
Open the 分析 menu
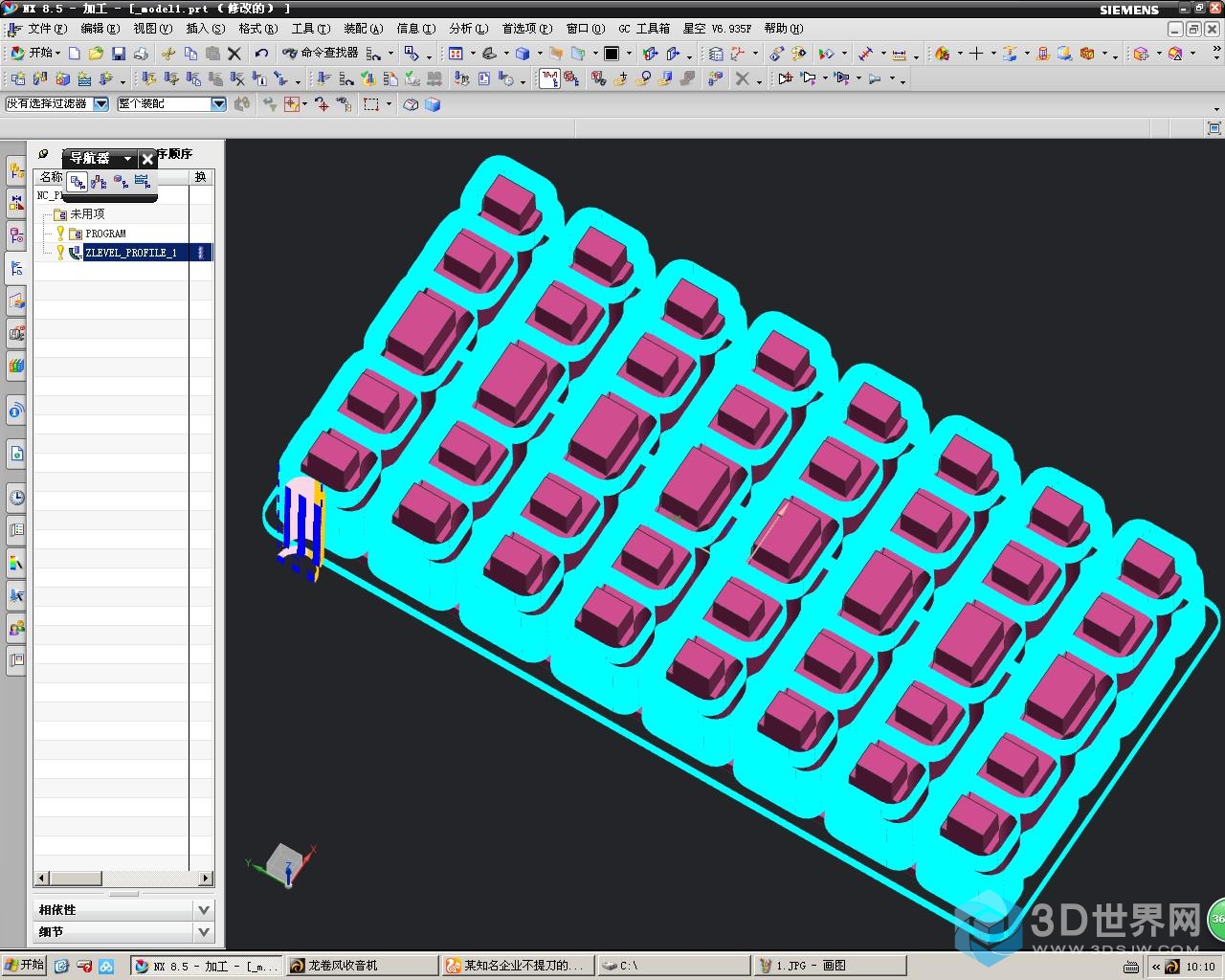[x=469, y=29]
